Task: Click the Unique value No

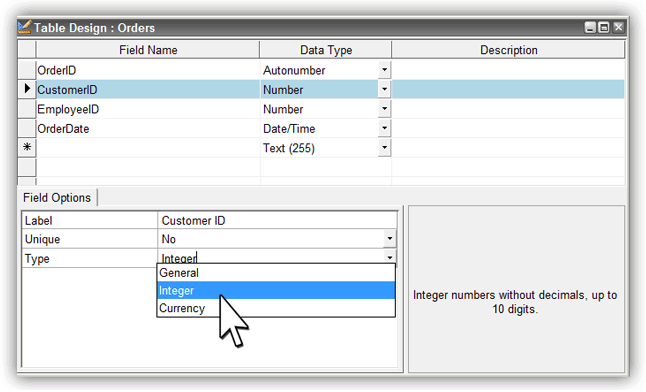Action: (x=271, y=239)
